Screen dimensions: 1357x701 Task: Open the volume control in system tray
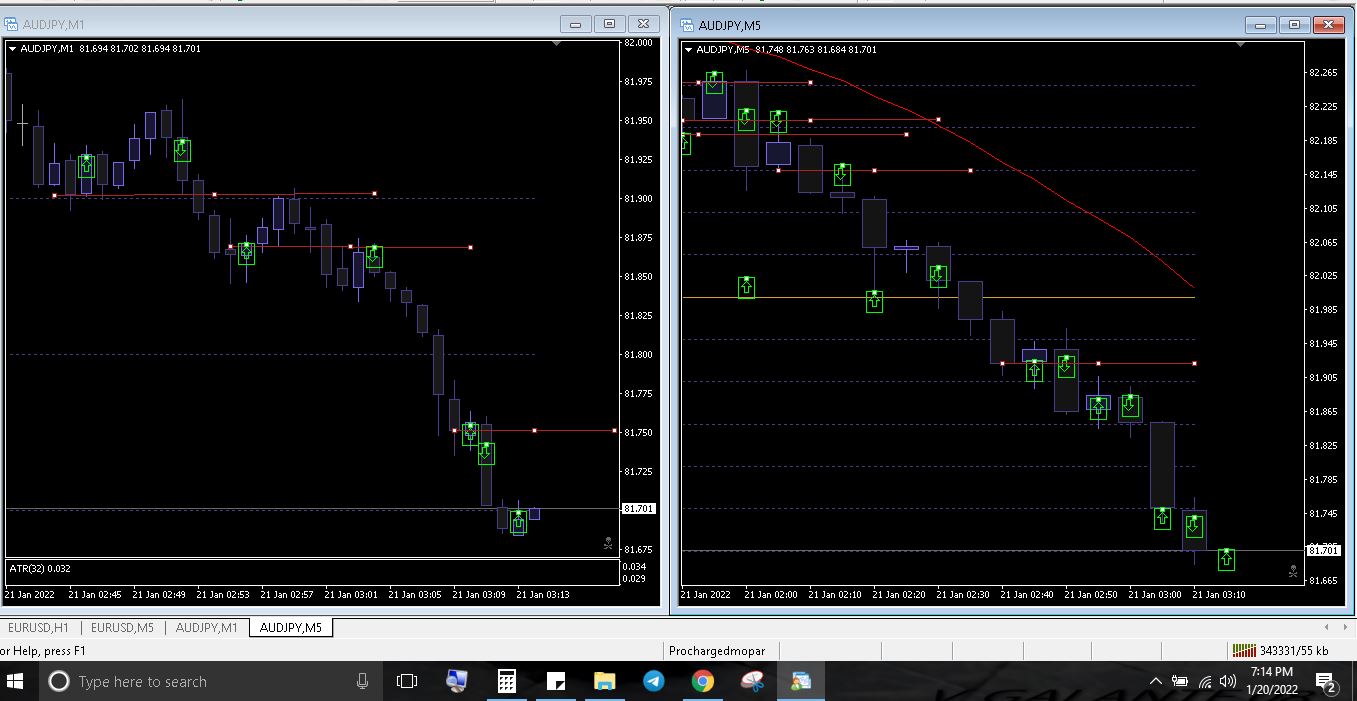point(1228,681)
